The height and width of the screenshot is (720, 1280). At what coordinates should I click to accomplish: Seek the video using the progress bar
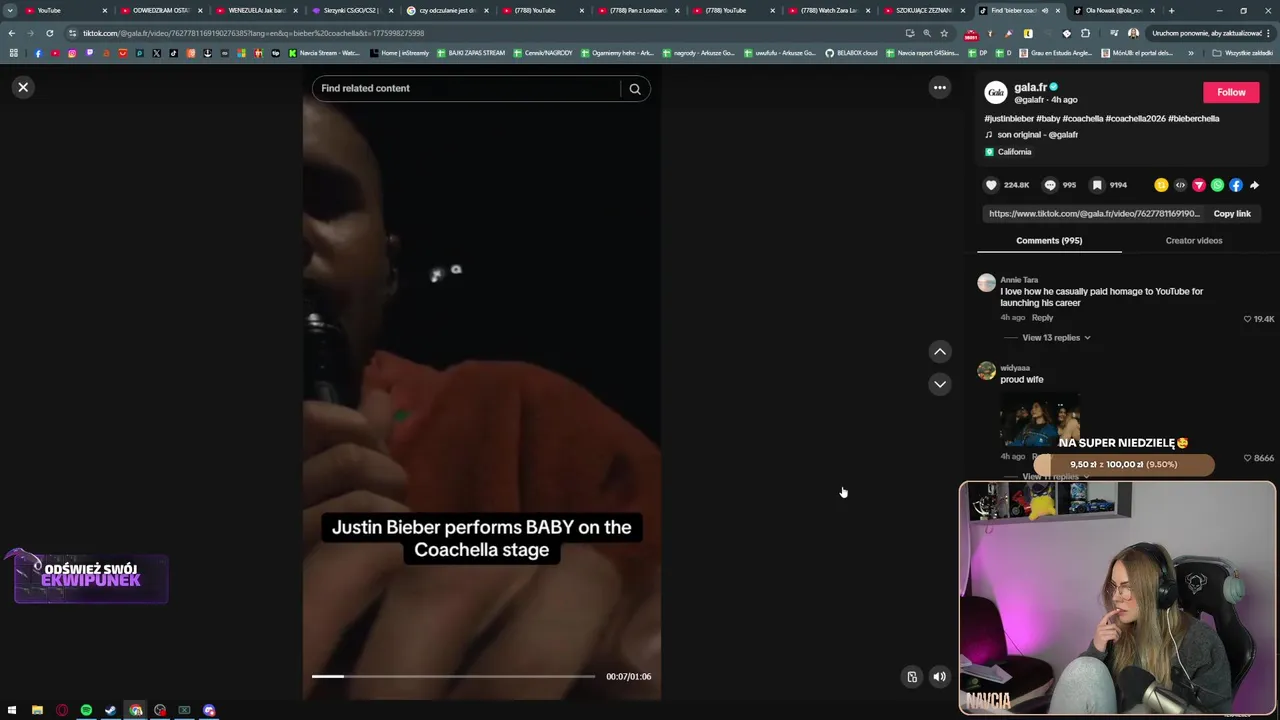[x=453, y=677]
